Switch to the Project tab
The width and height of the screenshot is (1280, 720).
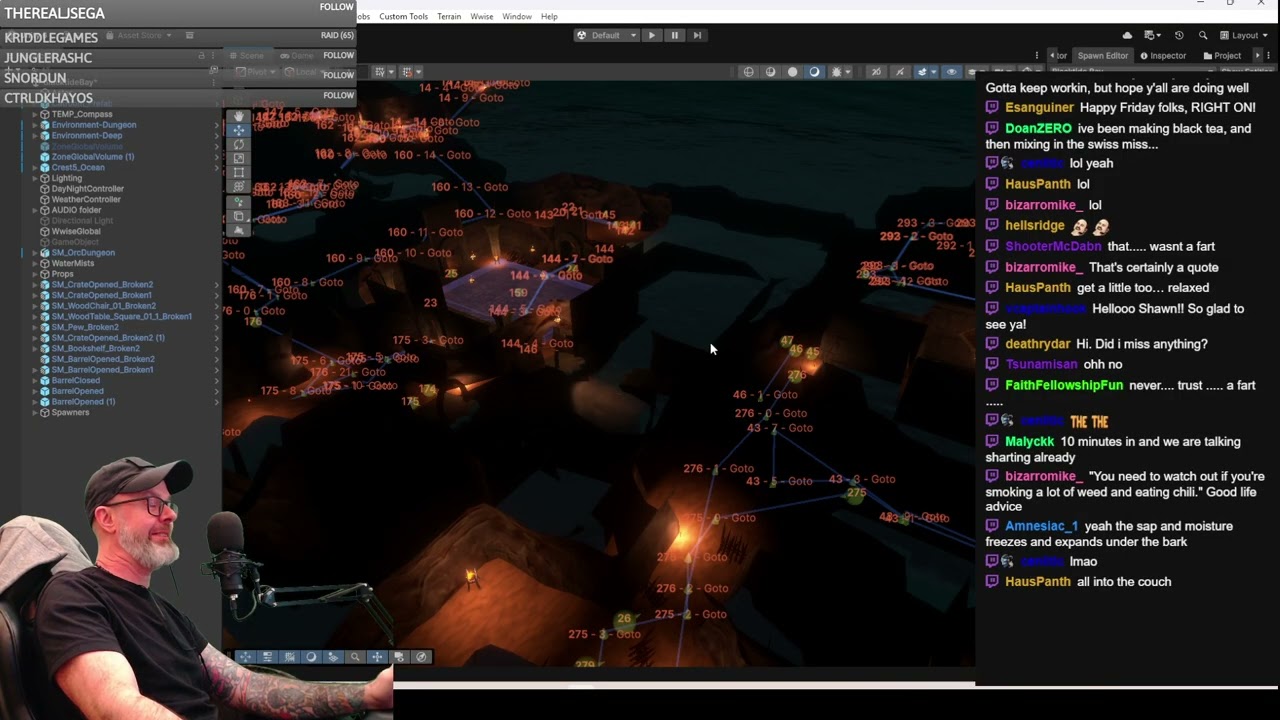[1222, 56]
